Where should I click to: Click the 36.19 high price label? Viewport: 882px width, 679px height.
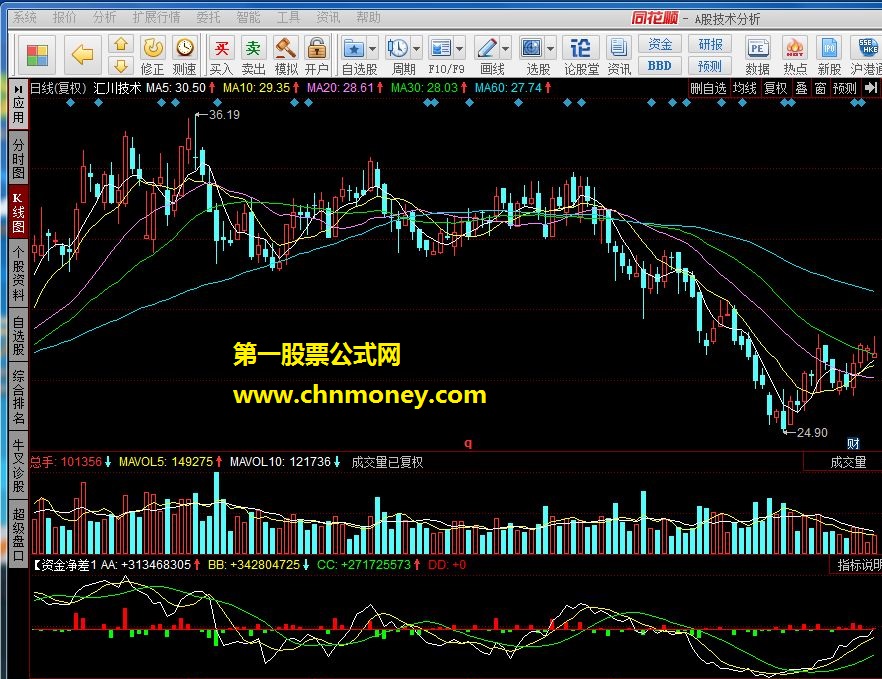(x=224, y=115)
